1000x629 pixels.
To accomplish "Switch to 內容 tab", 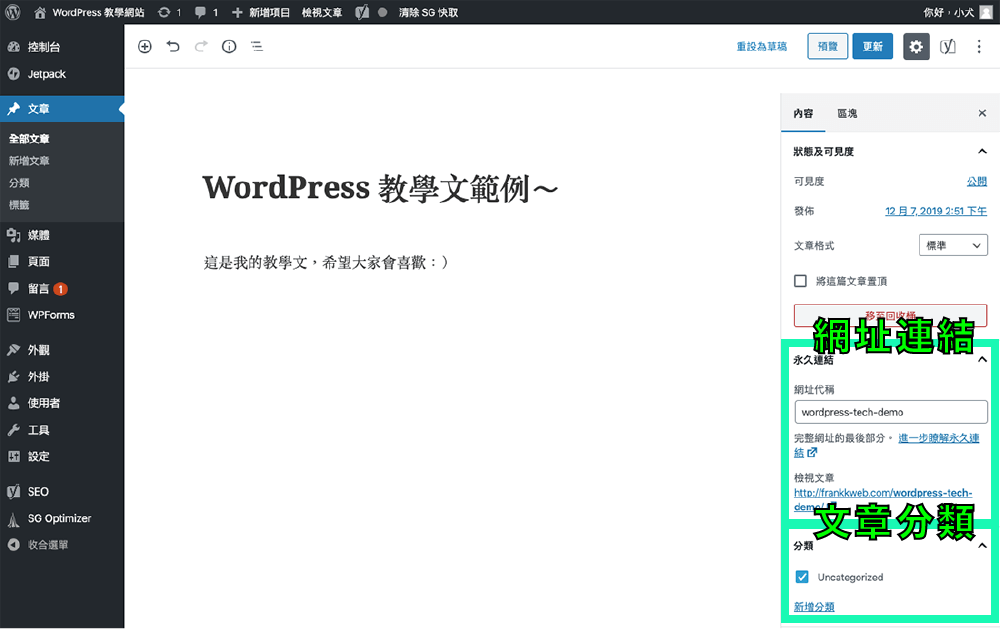I will 803,113.
